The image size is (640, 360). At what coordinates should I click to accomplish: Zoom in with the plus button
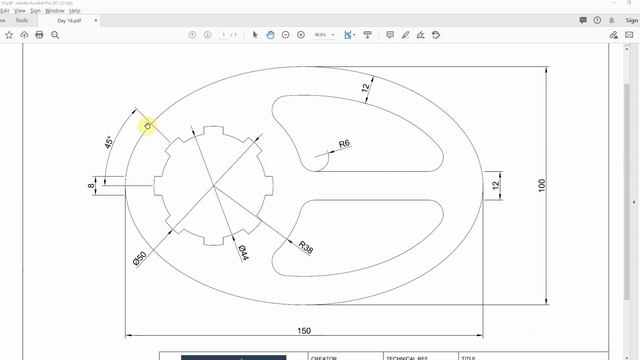tap(301, 35)
